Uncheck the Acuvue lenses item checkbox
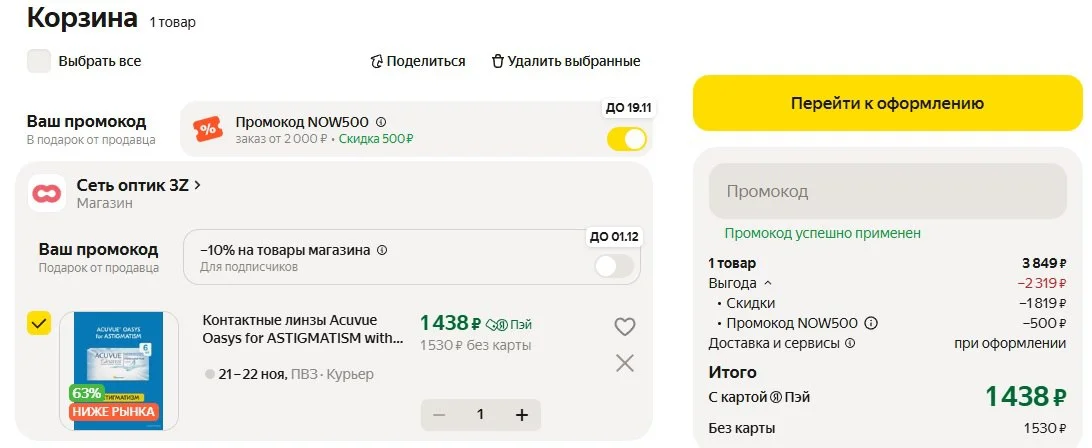Screen dimensions: 1092x448 39,323
